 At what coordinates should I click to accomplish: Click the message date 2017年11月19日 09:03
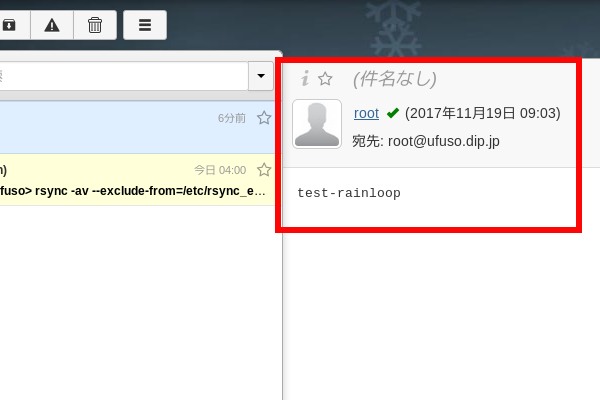coord(482,113)
